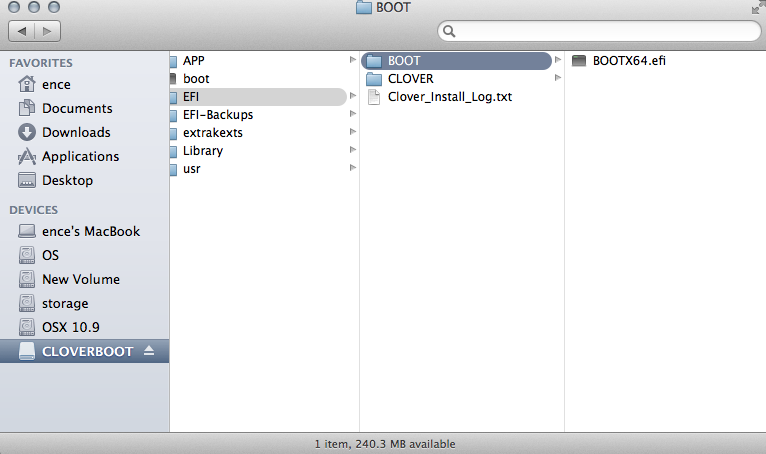Select the Library folder name
Viewport: 766px width, 454px height.
pos(203,151)
